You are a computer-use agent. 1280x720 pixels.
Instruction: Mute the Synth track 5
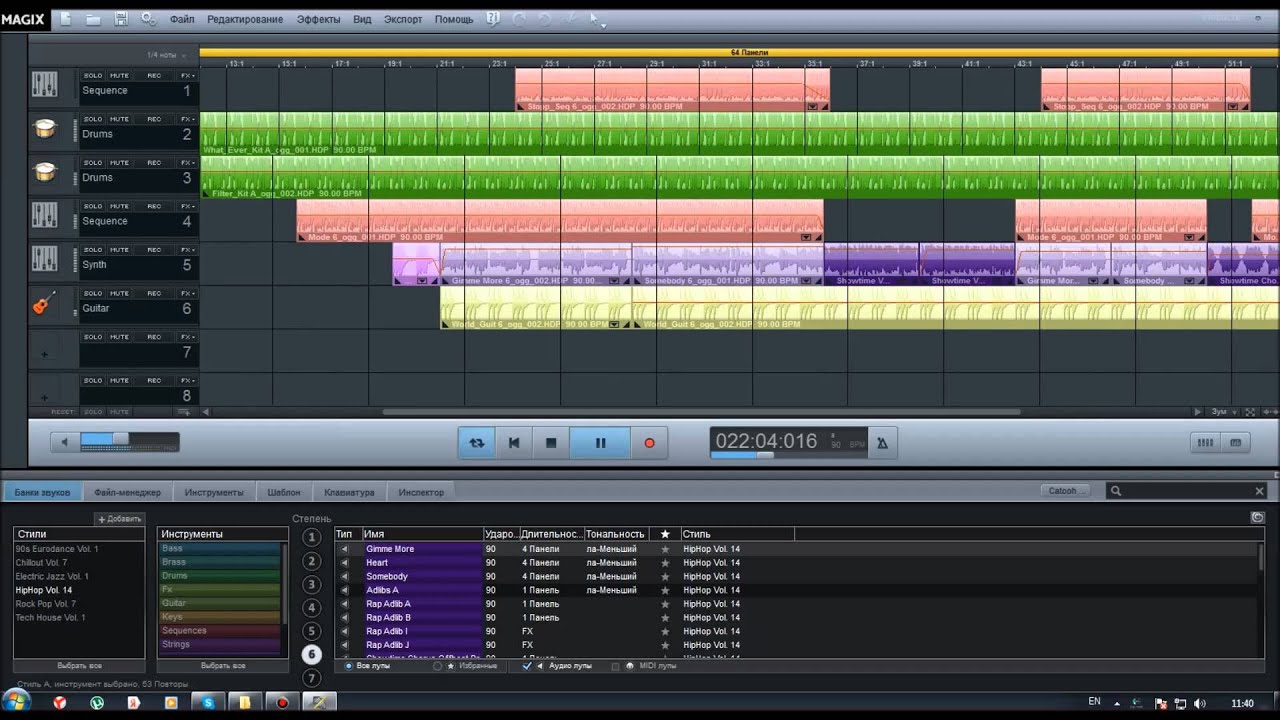[x=119, y=250]
